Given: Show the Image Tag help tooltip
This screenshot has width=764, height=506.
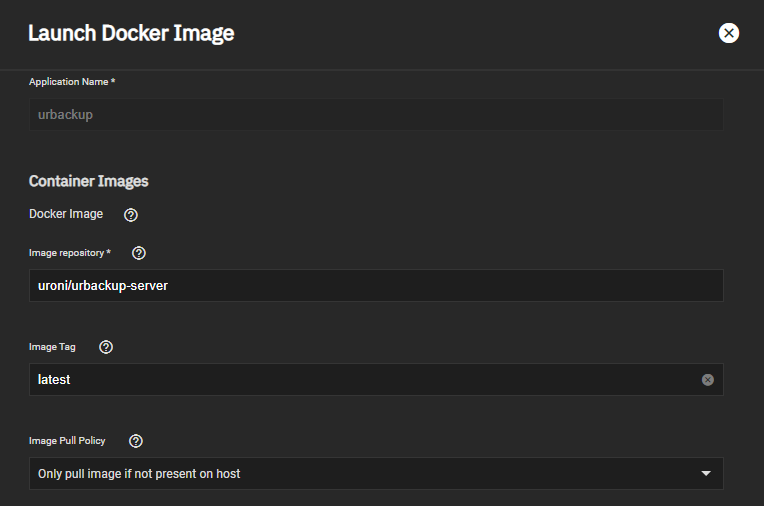Looking at the screenshot, I should point(106,347).
